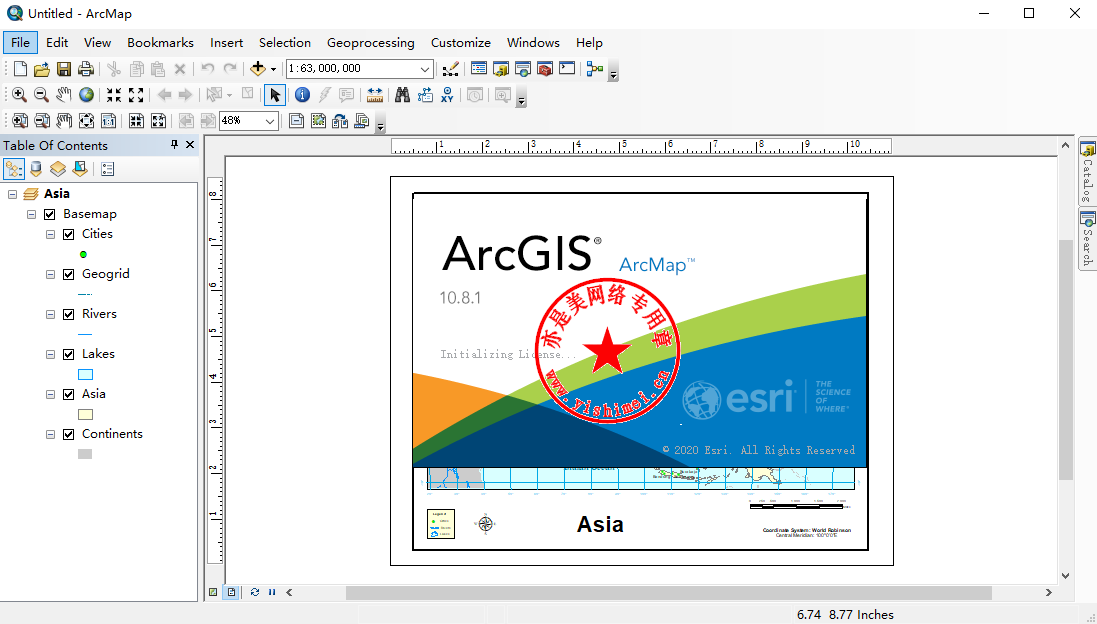Collapse the Cities layer legend
This screenshot has height=624, width=1097.
pos(50,234)
